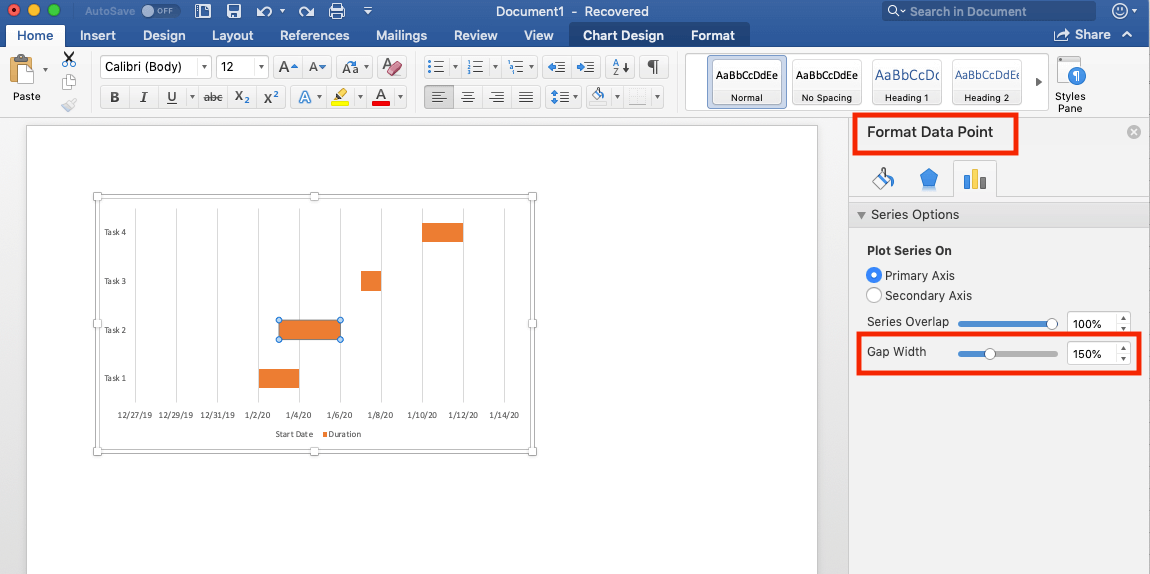Open the Calibri (Body) font dropdown
1150x574 pixels.
coord(155,67)
